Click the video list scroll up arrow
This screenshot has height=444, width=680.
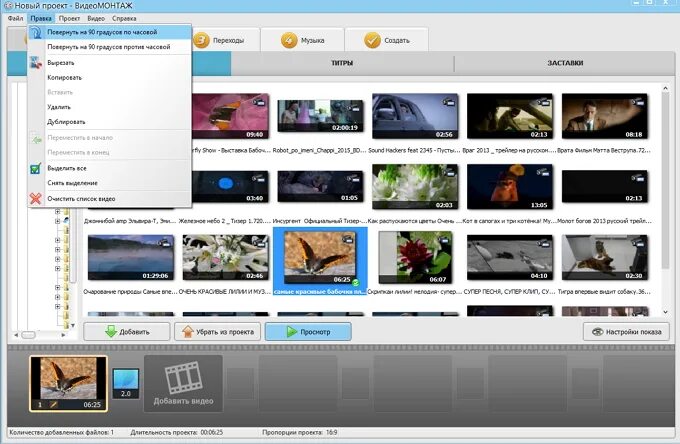click(x=665, y=88)
